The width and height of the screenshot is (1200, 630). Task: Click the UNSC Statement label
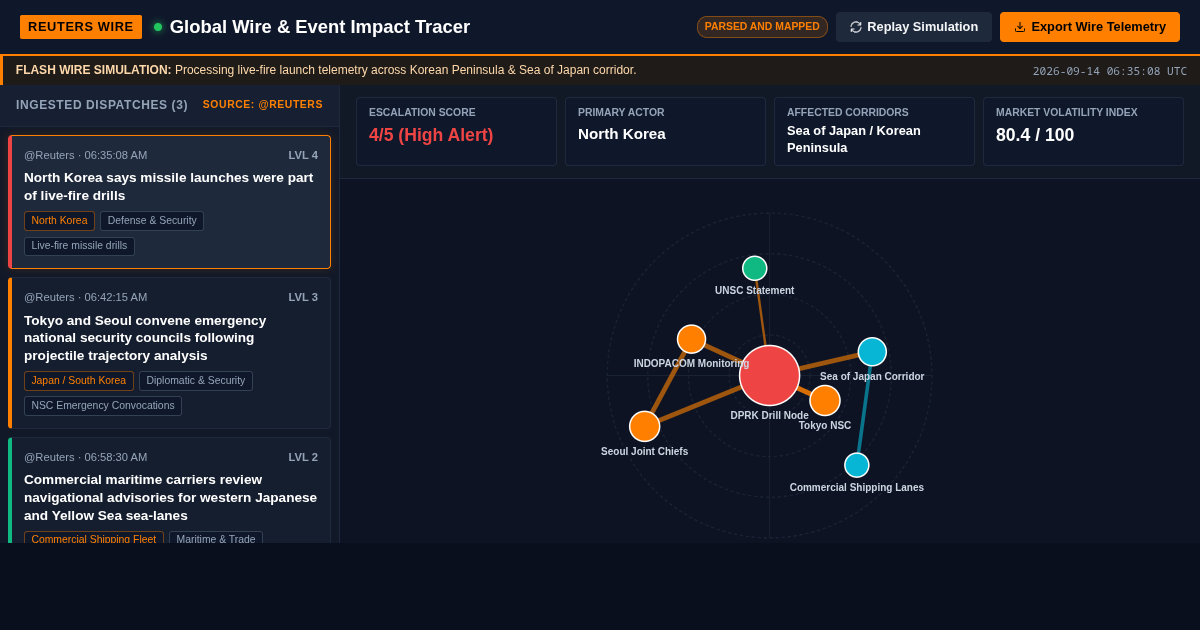coord(755,291)
